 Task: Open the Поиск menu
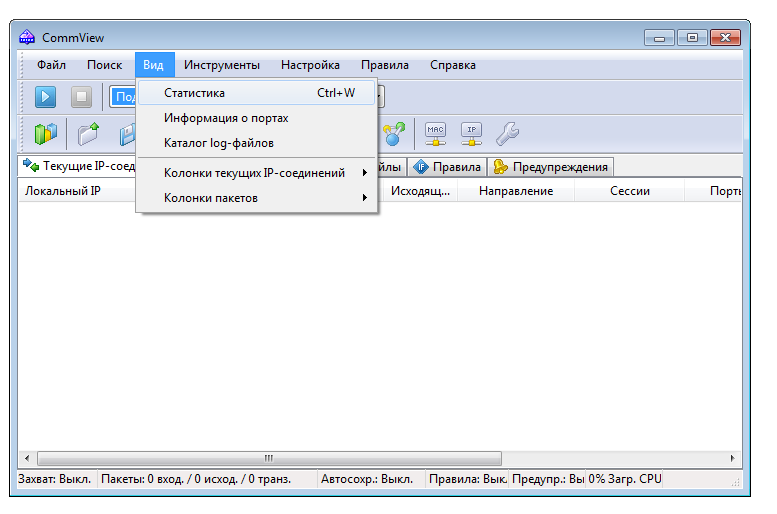tap(104, 65)
